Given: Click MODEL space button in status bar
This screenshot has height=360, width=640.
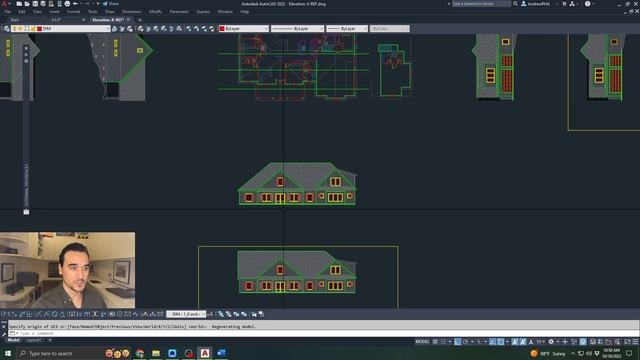Looking at the screenshot, I should click(422, 342).
